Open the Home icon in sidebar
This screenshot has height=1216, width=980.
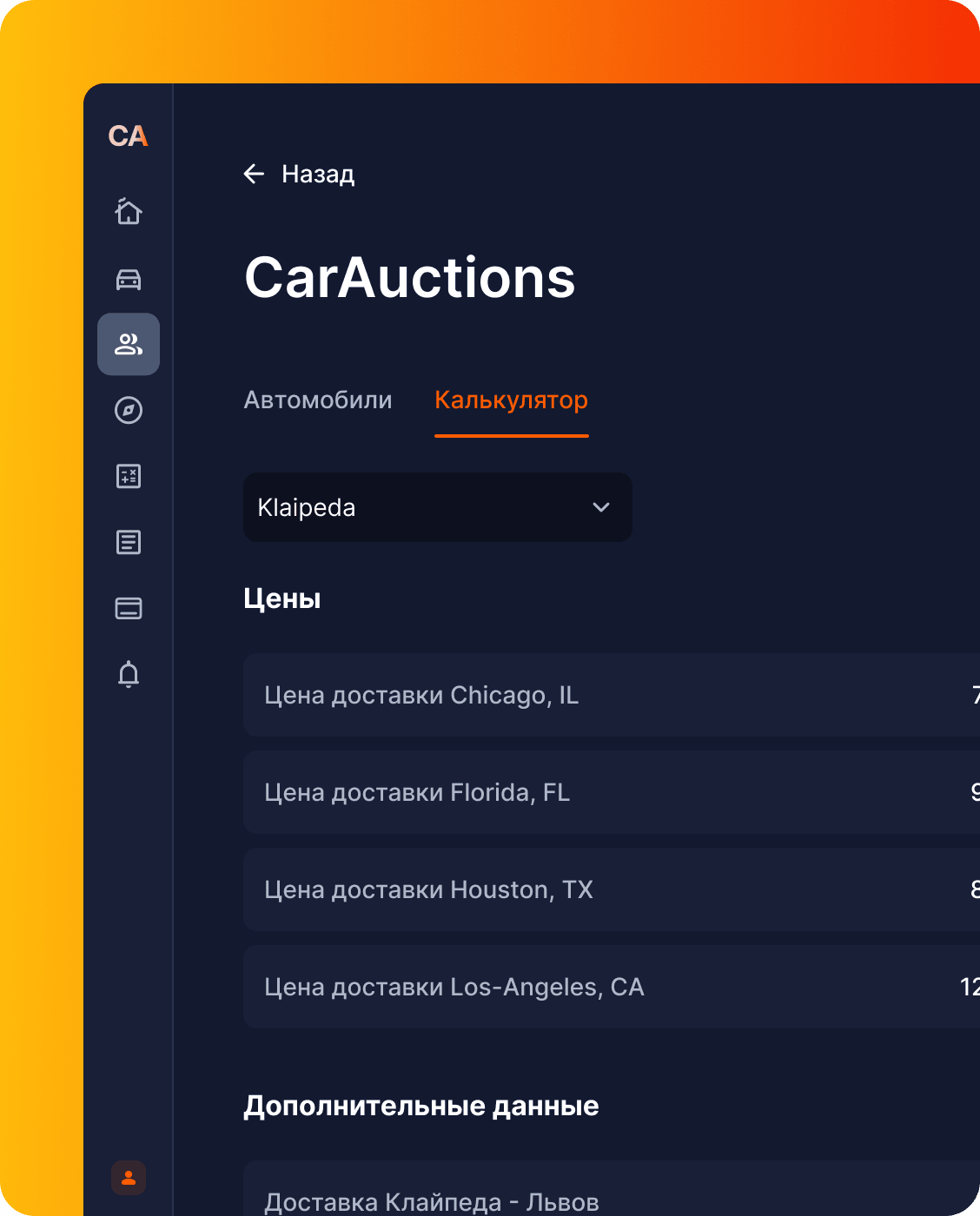coord(129,211)
